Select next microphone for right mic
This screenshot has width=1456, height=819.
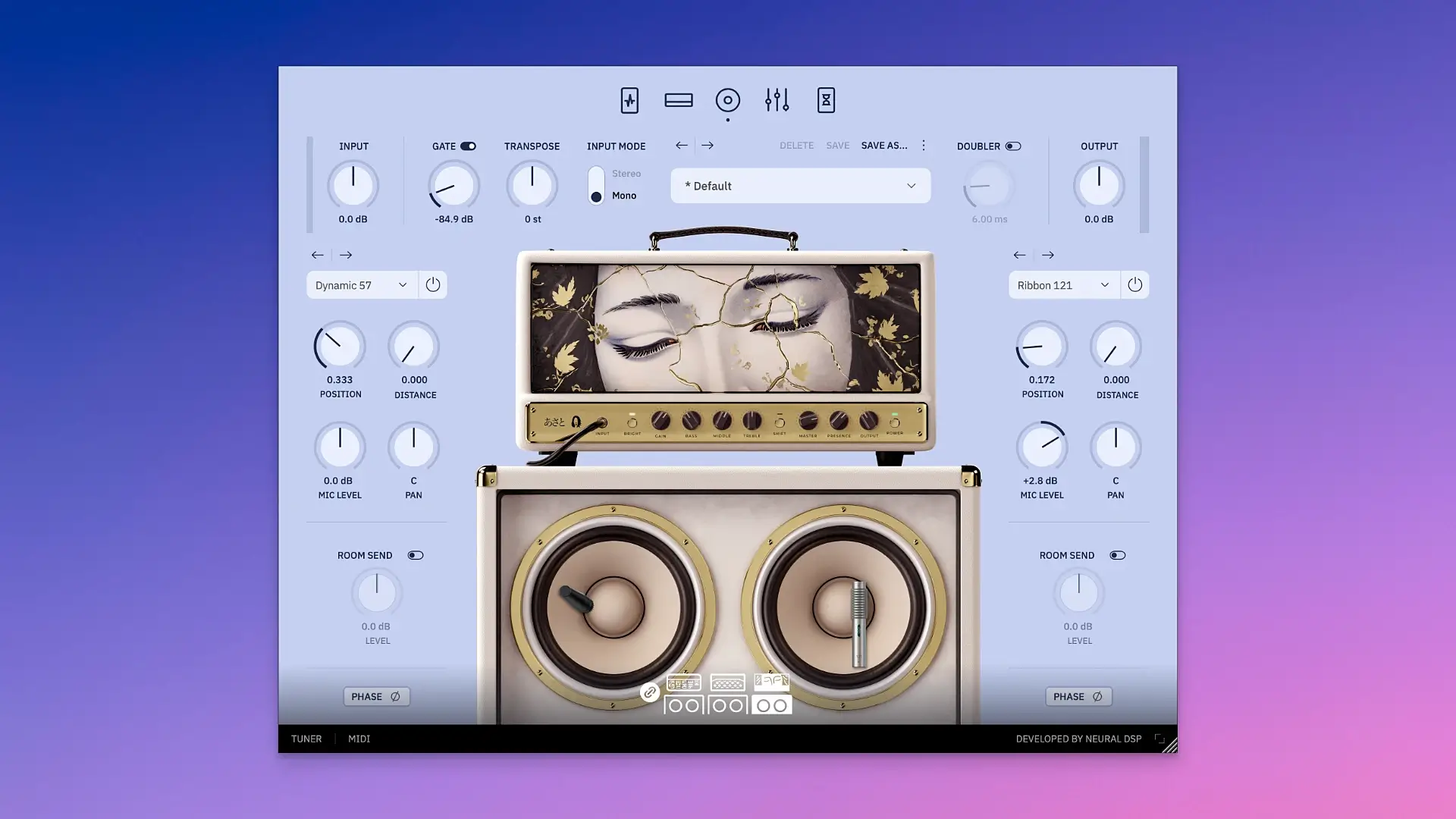1048,255
